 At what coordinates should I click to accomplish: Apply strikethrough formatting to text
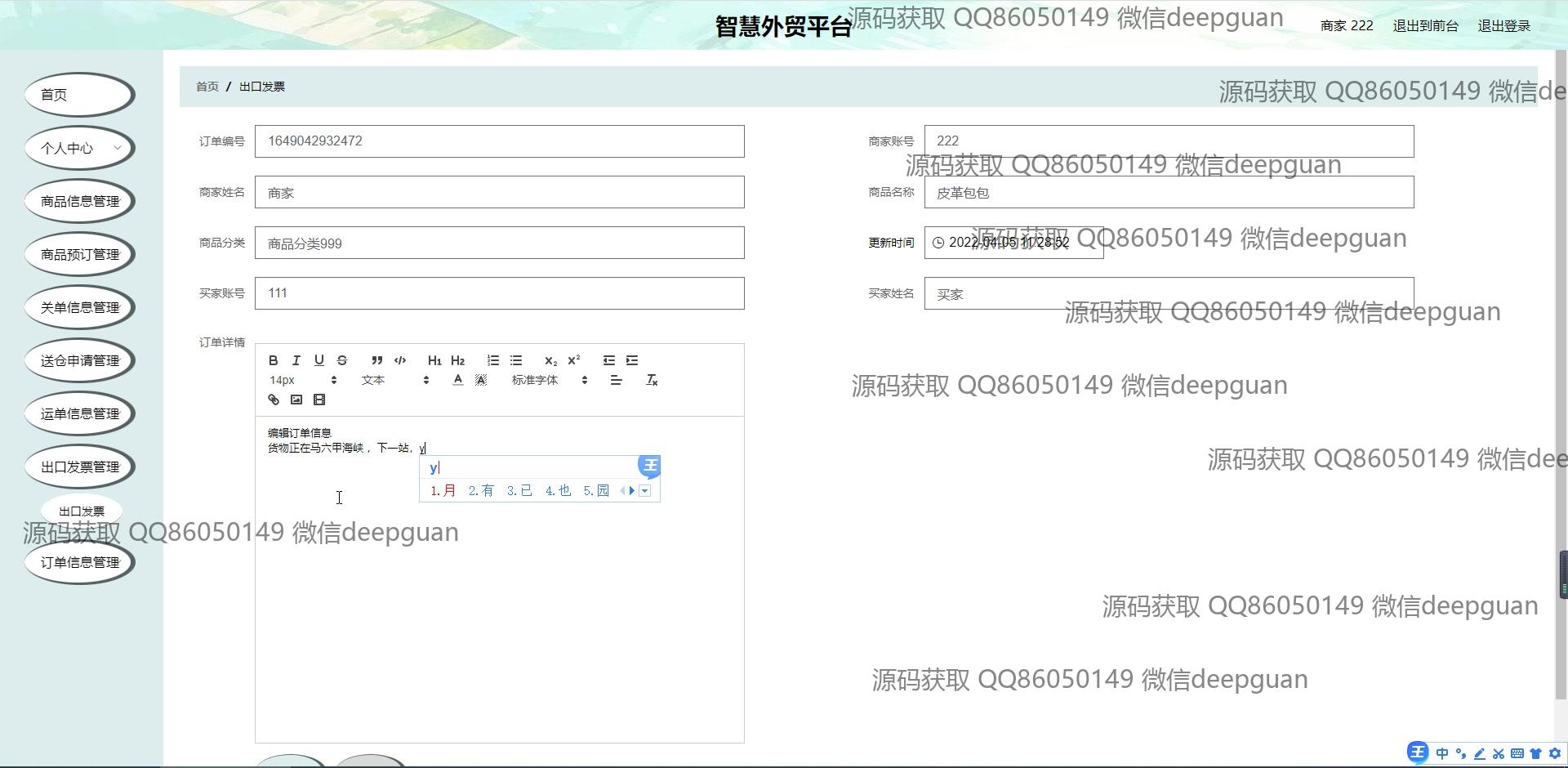point(342,360)
